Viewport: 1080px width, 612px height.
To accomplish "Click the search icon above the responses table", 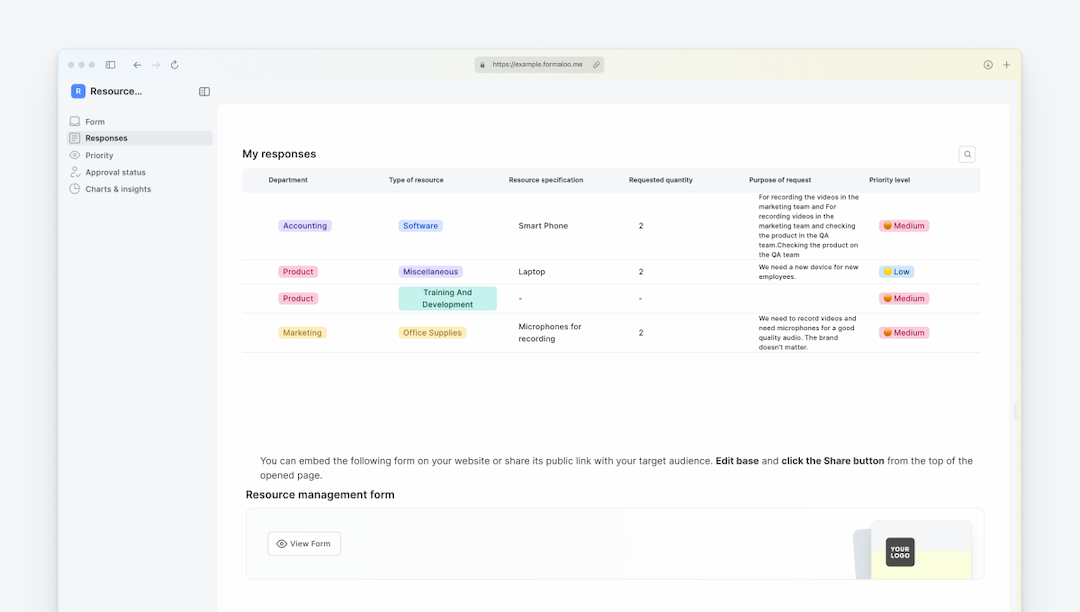I will [967, 154].
